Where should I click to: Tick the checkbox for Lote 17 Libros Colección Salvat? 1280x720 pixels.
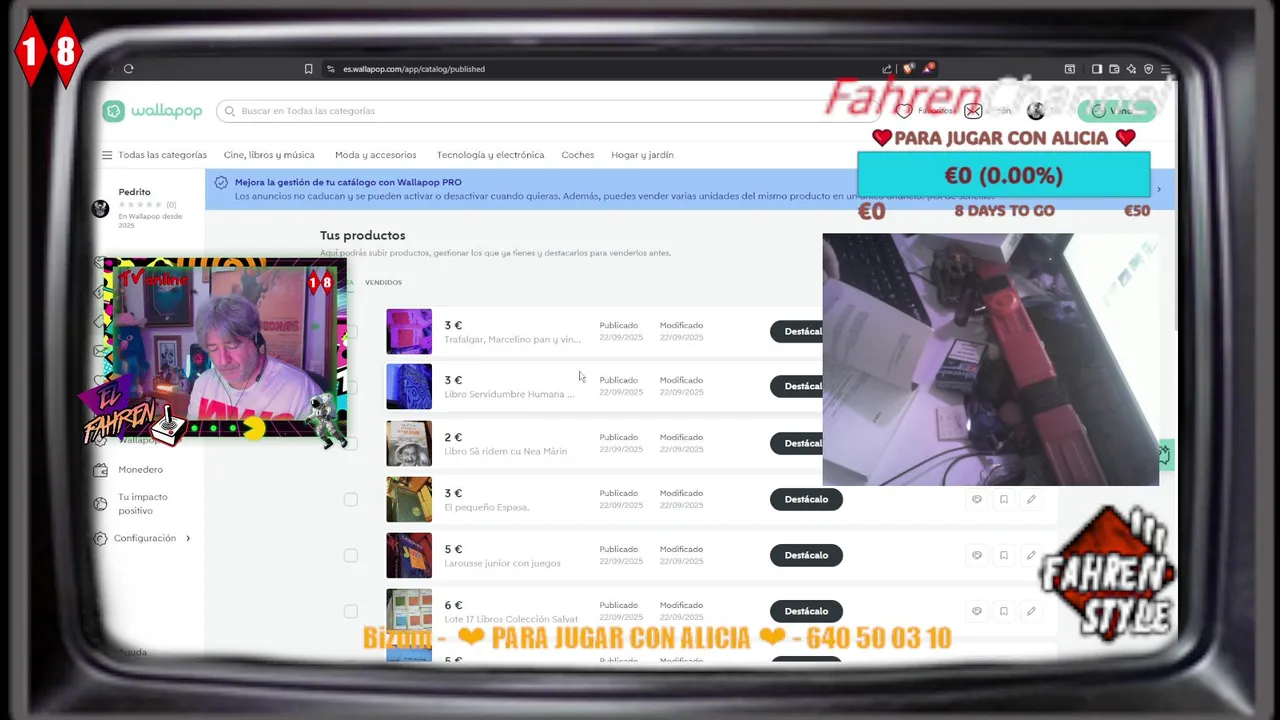(350, 611)
